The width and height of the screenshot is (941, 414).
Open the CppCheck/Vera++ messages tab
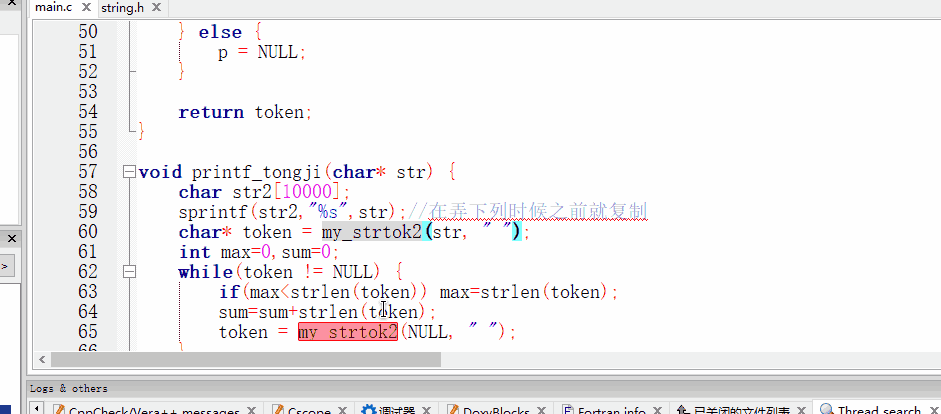(154, 410)
